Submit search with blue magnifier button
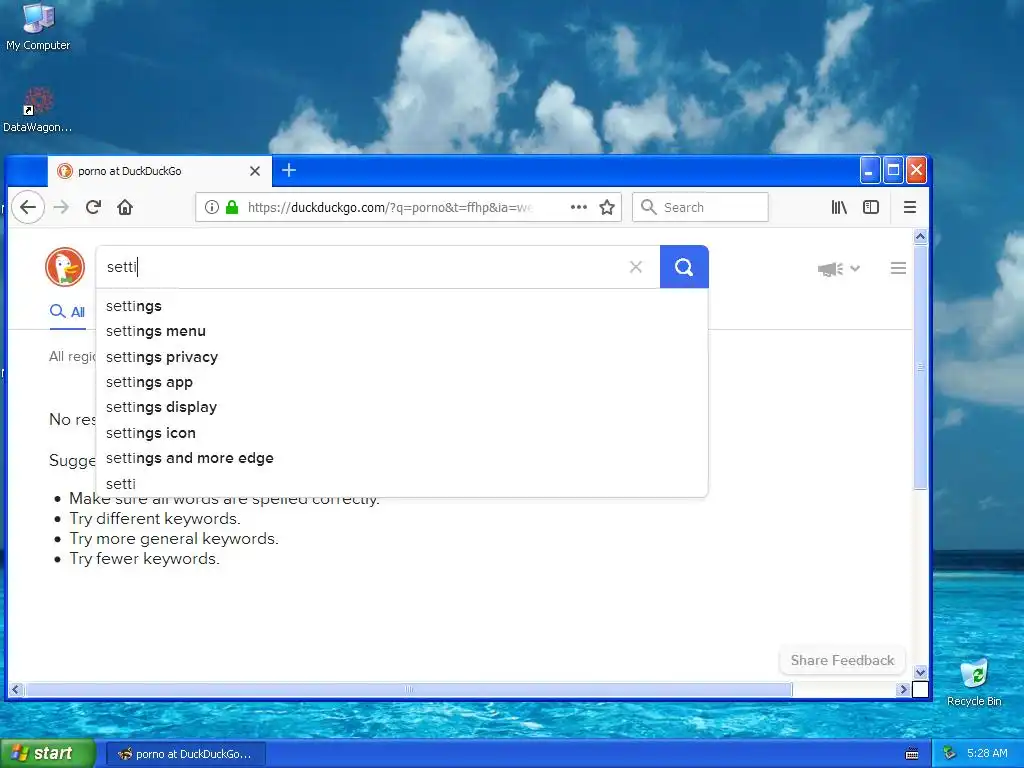The height and width of the screenshot is (768, 1024). [684, 266]
